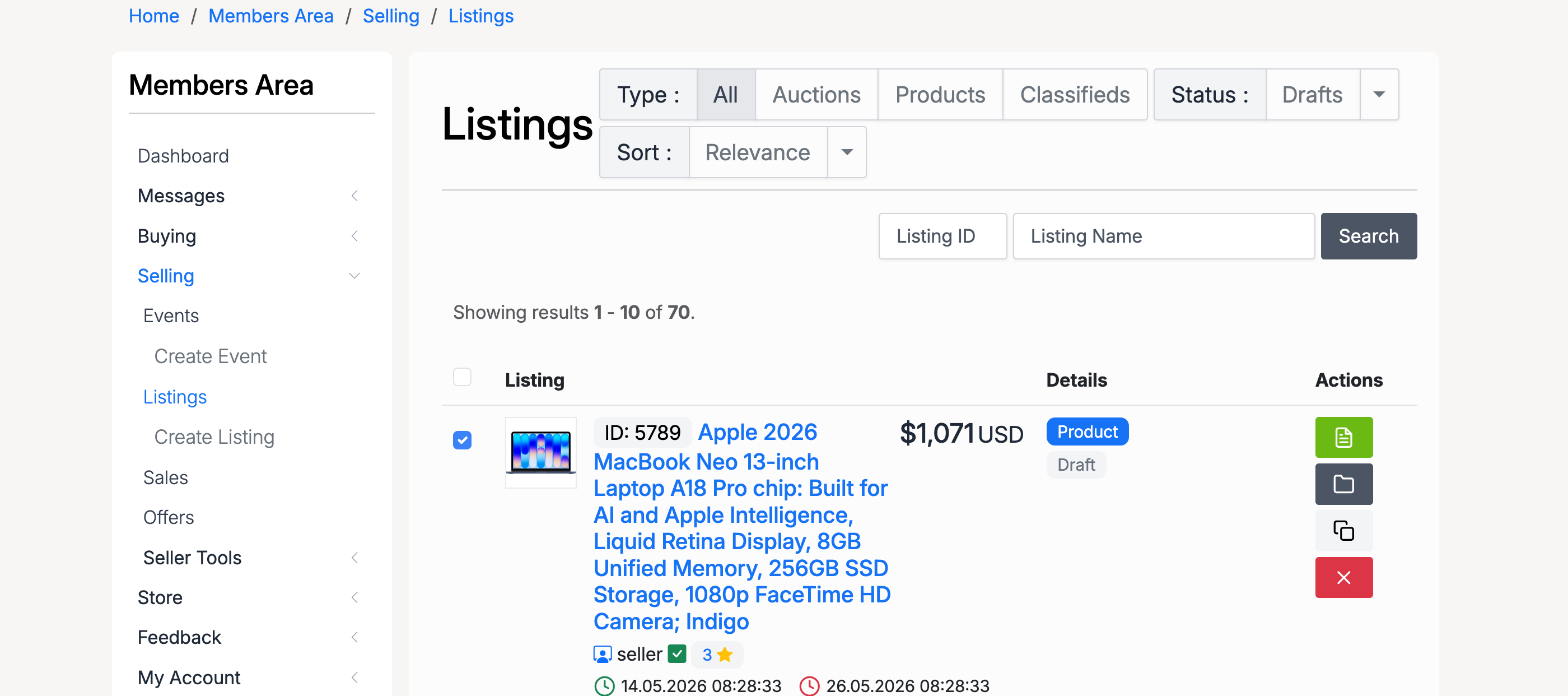
Task: Click the duplicate listing copy icon
Action: coord(1343,530)
